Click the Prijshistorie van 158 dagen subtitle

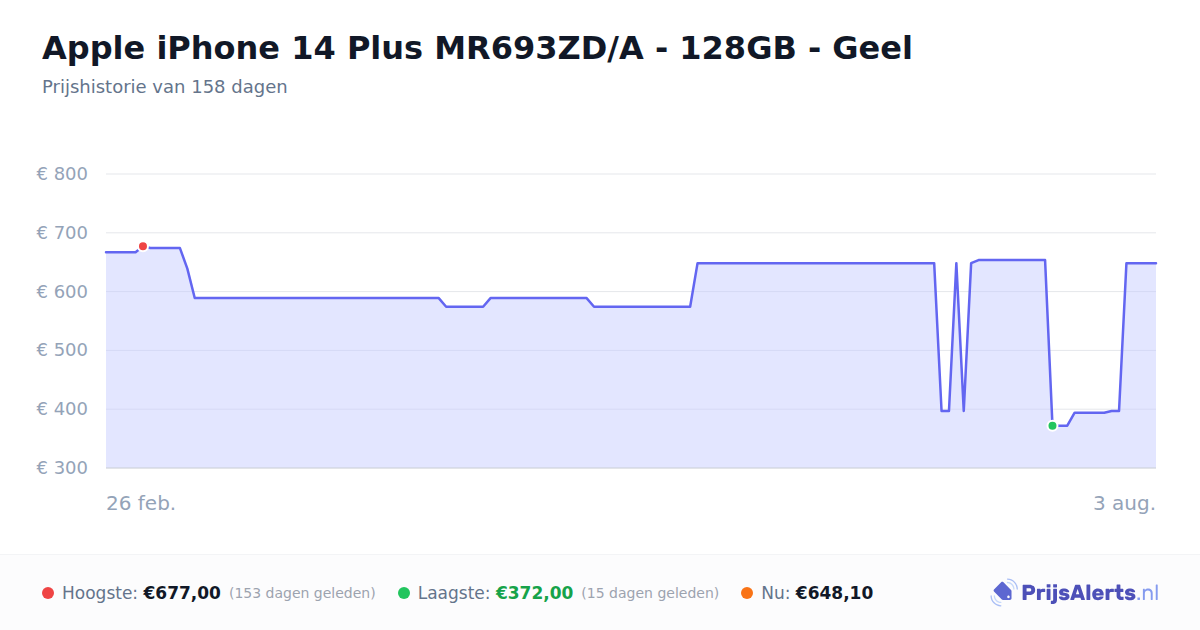click(165, 87)
